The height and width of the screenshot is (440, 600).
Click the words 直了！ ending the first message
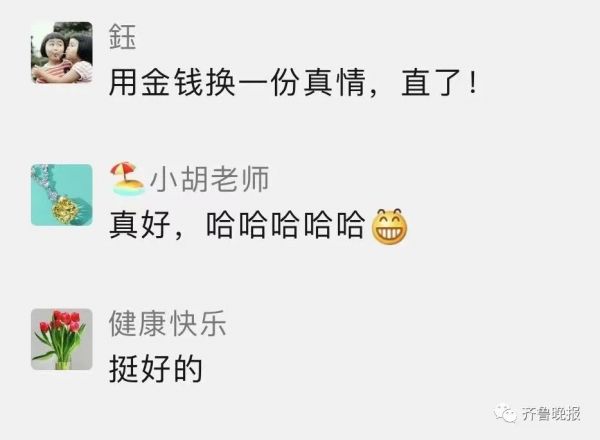point(440,82)
